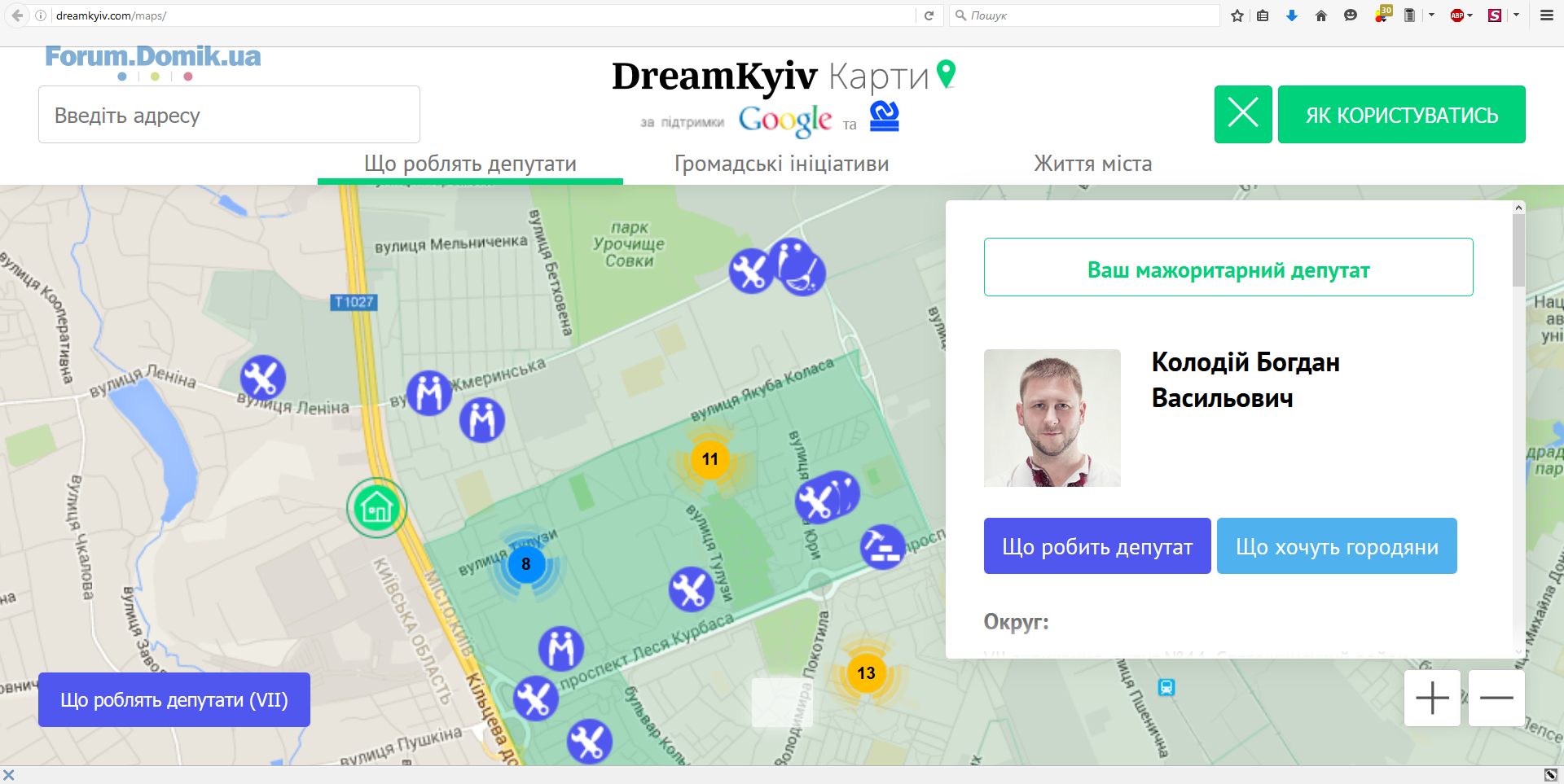Go back with the browser back arrow

coord(17,15)
